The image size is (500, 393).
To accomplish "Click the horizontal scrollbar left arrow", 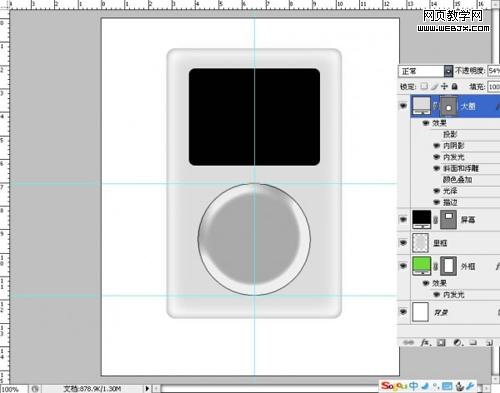I will click(x=156, y=389).
